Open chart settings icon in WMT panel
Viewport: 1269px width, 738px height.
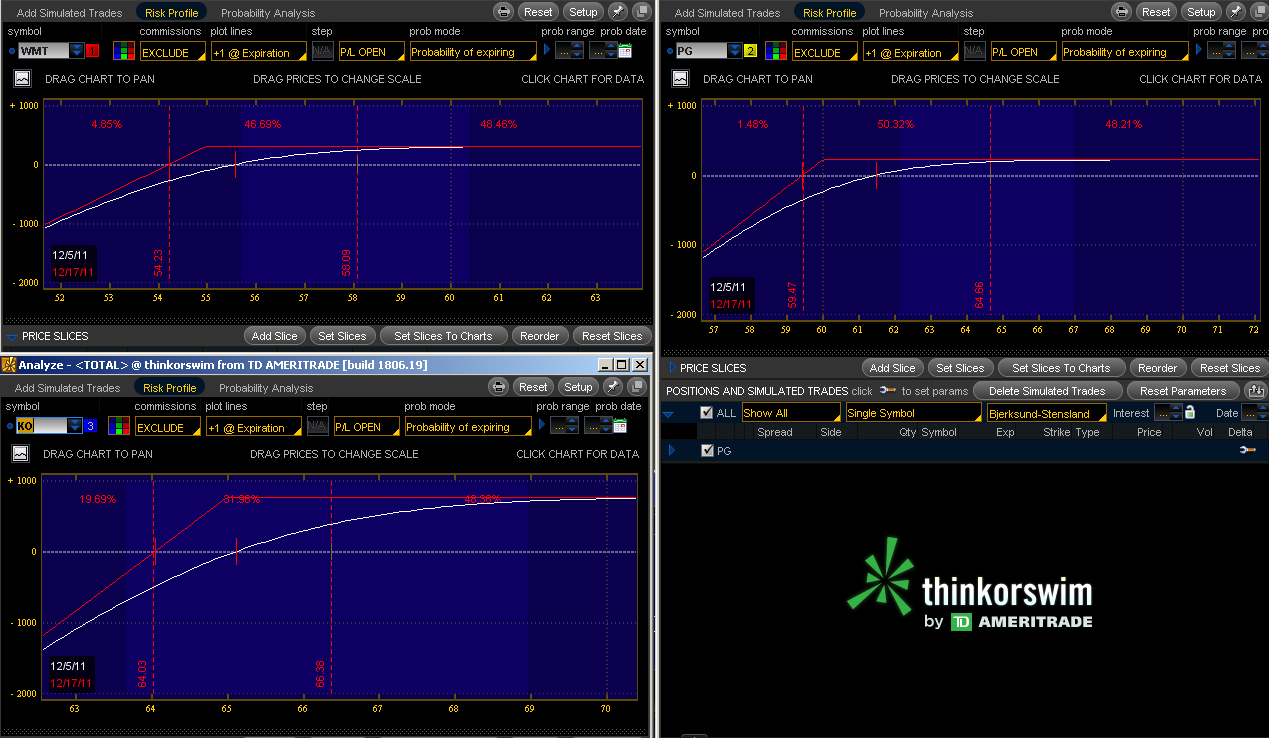(x=22, y=78)
